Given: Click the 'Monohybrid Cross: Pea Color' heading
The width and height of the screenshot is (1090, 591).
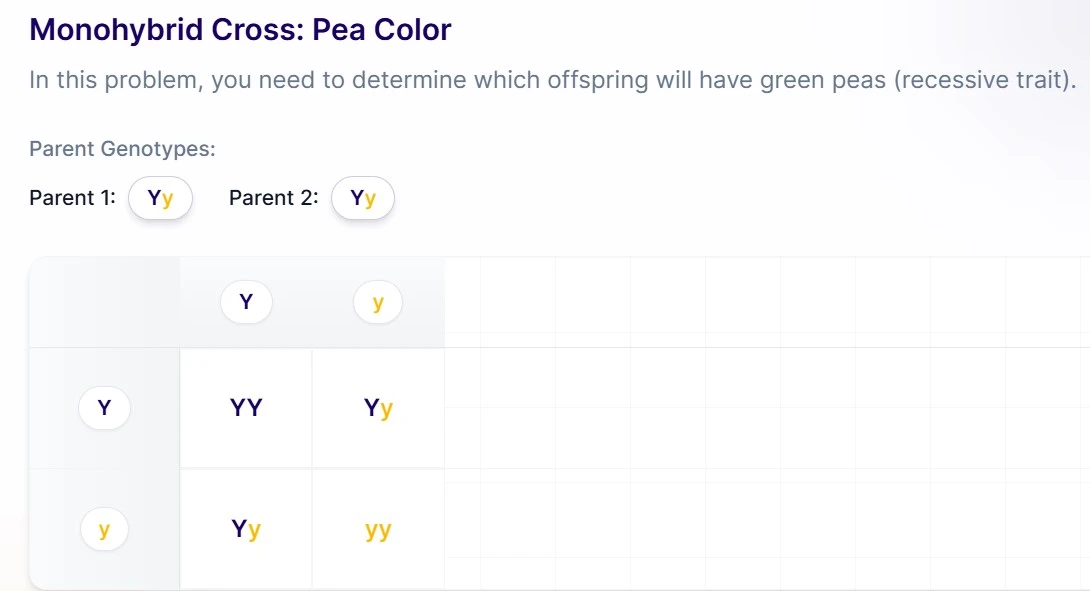Looking at the screenshot, I should tap(240, 30).
